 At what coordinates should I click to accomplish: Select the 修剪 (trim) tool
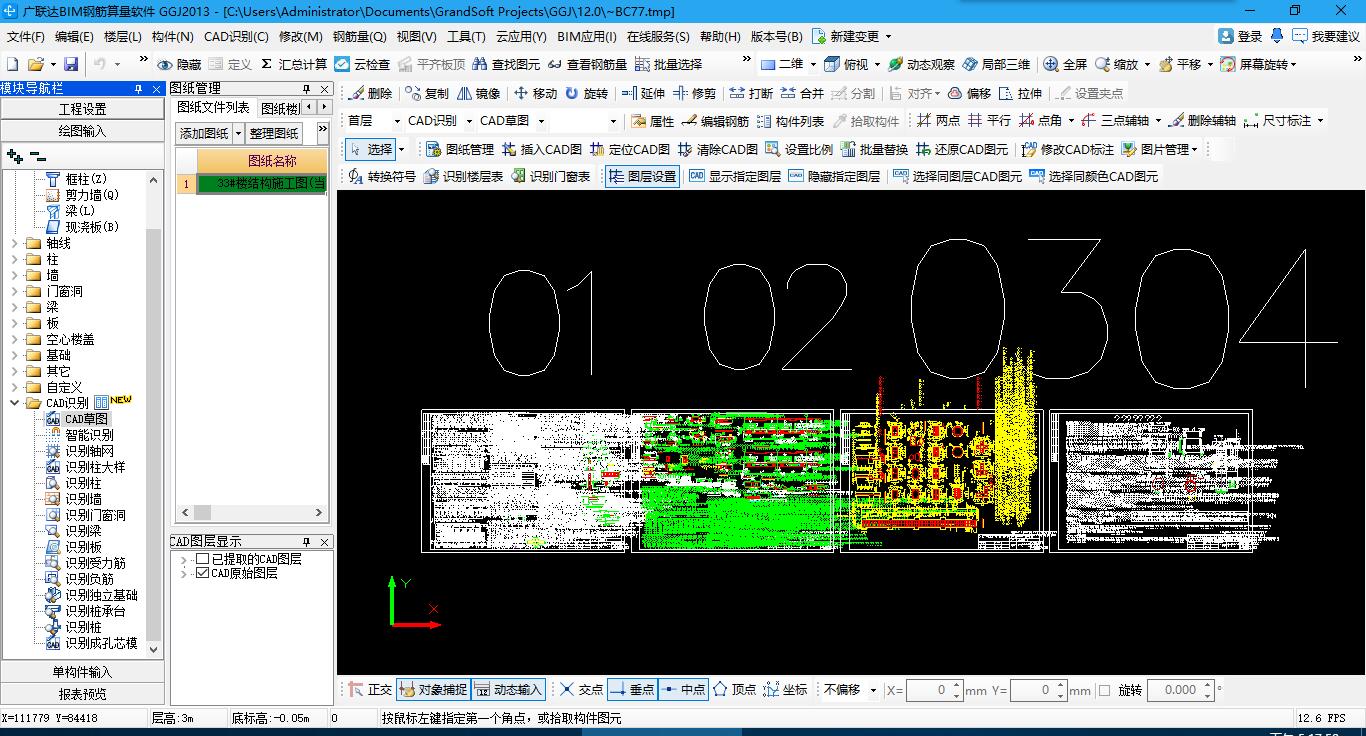coord(694,93)
